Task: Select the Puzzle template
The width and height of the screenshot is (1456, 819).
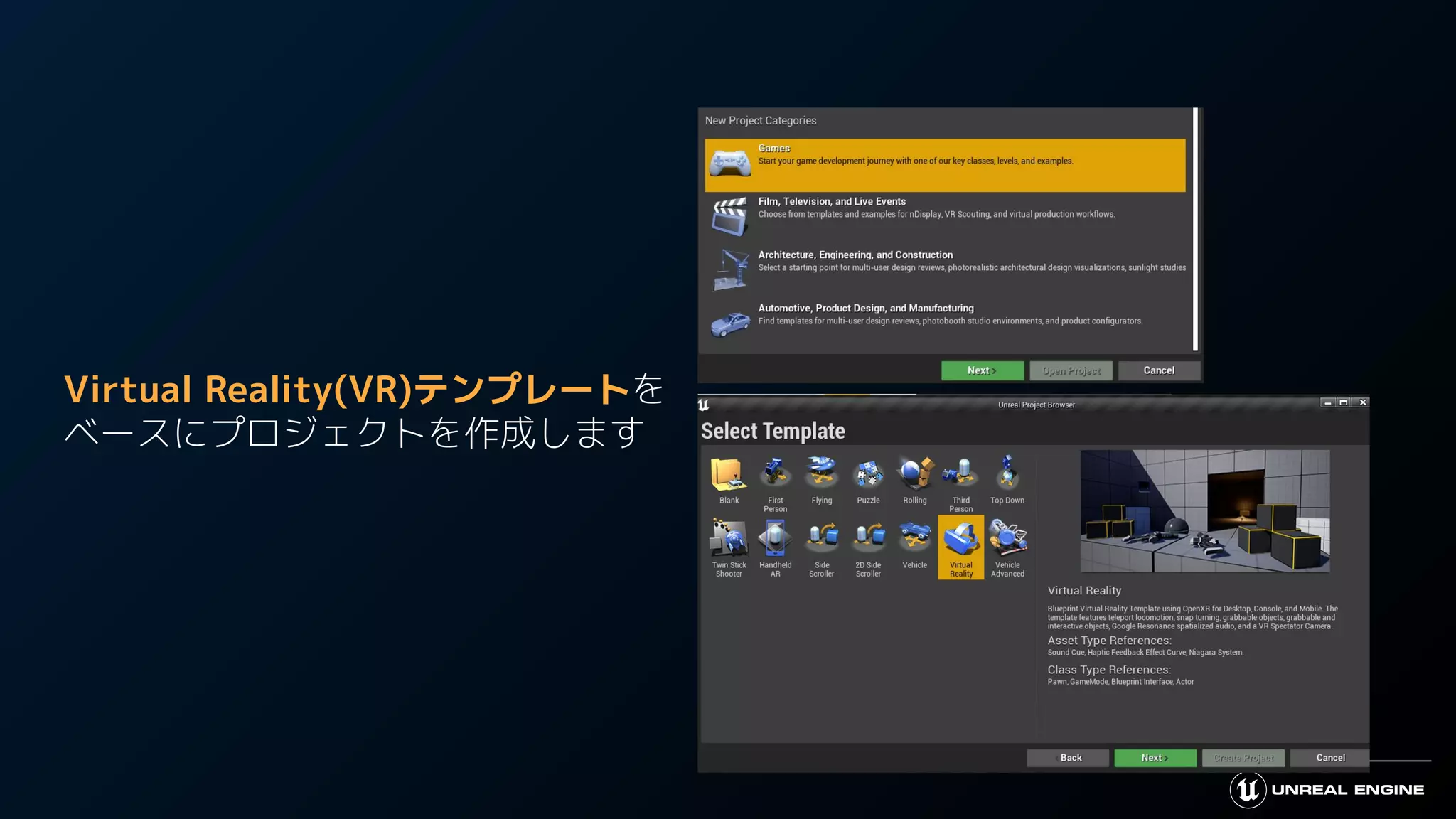Action: pos(868,480)
